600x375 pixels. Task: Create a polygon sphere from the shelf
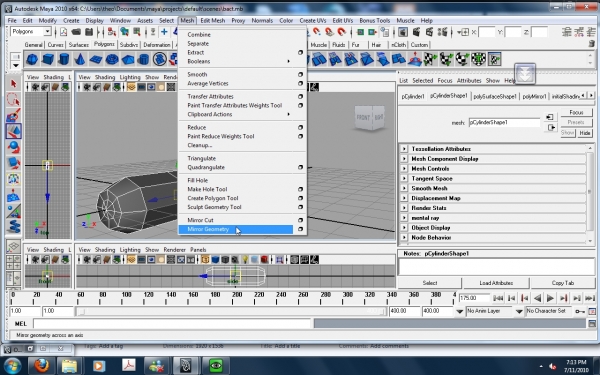pos(32,59)
